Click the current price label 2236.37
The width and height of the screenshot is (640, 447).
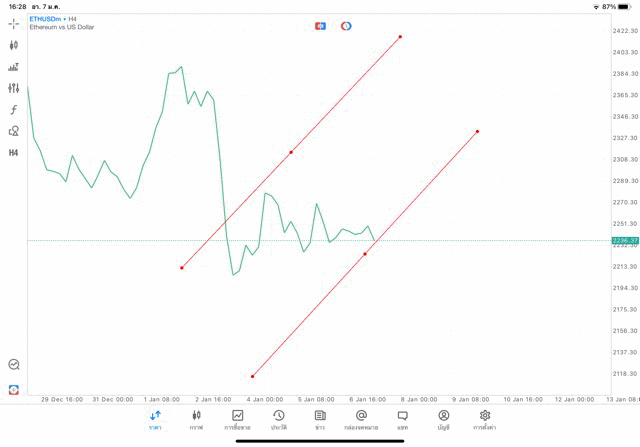[626, 241]
